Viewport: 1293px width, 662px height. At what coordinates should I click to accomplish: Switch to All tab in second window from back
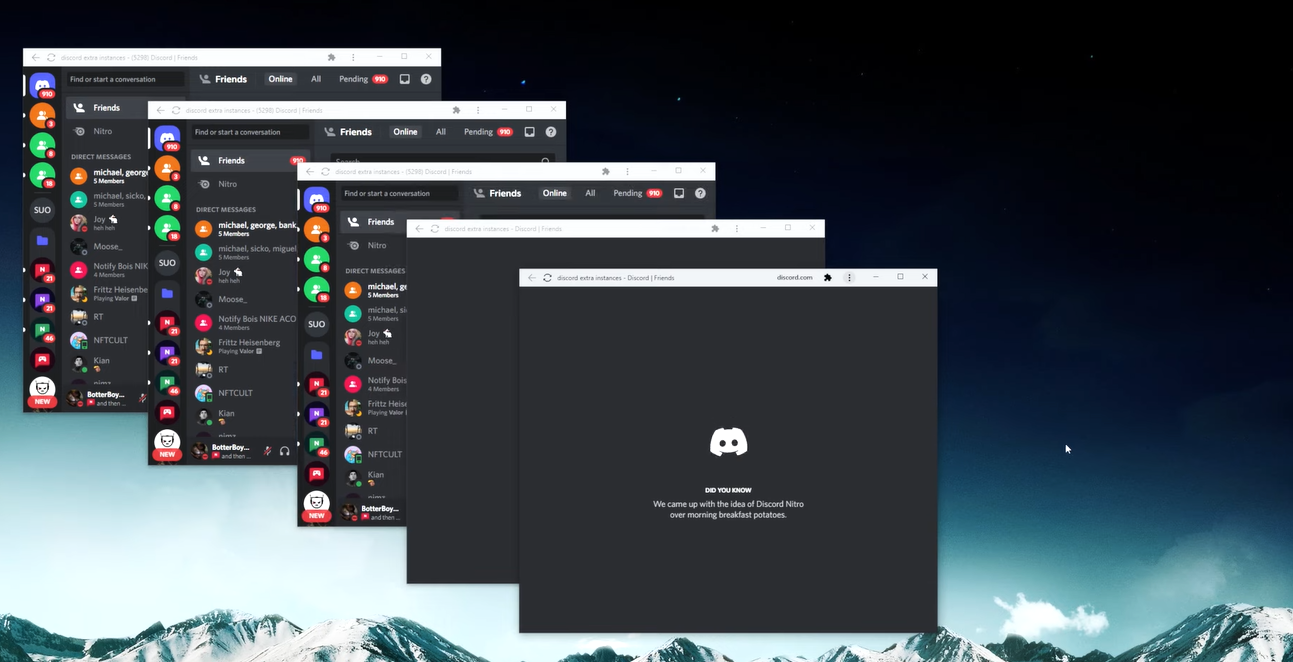coord(441,132)
